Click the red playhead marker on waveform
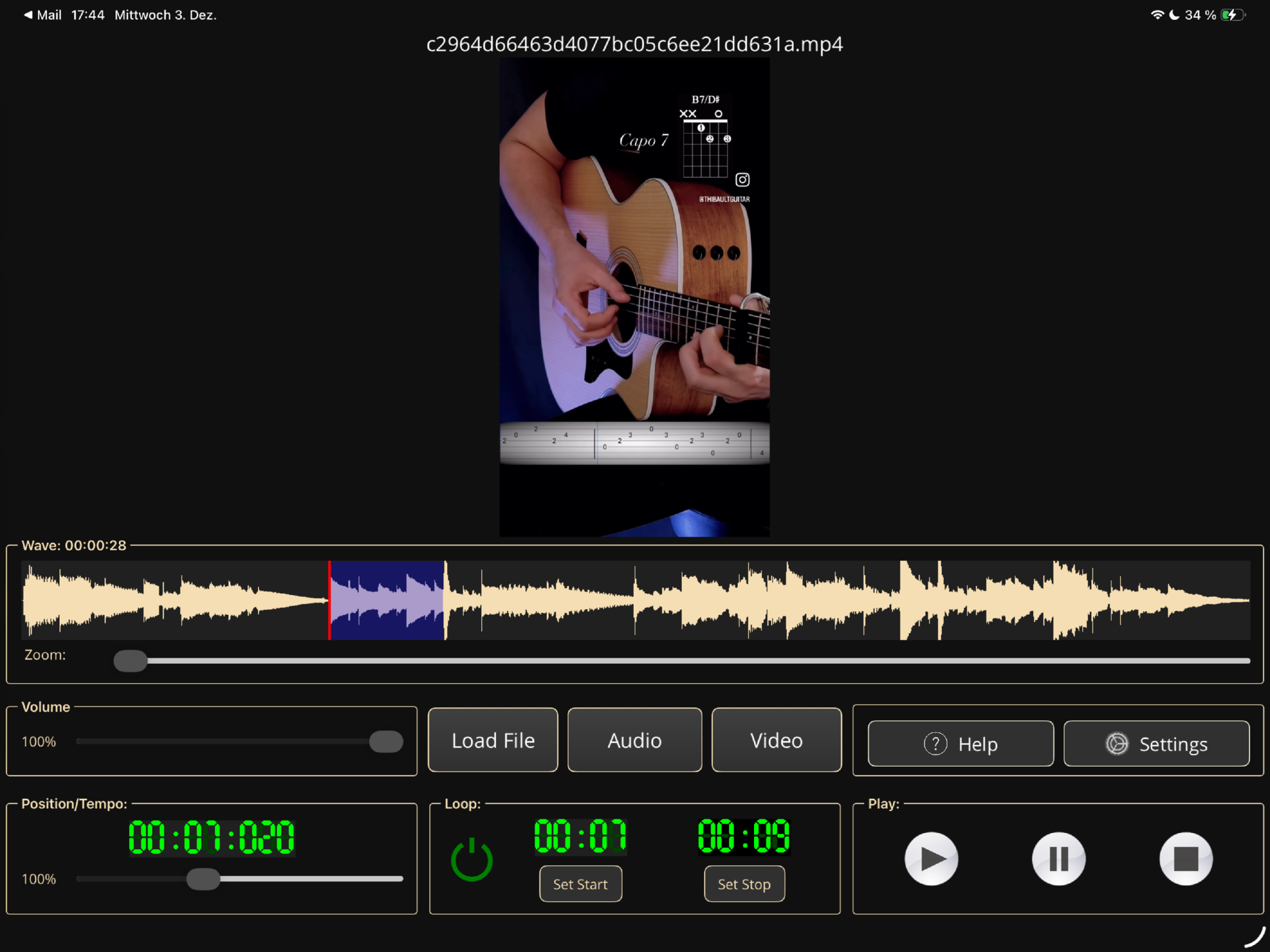 329,600
